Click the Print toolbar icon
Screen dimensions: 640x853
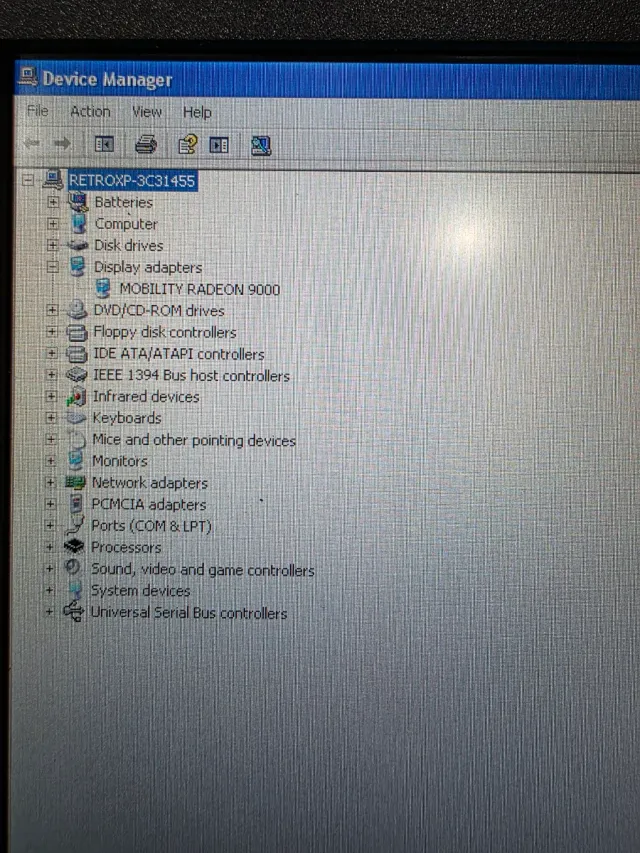[146, 145]
